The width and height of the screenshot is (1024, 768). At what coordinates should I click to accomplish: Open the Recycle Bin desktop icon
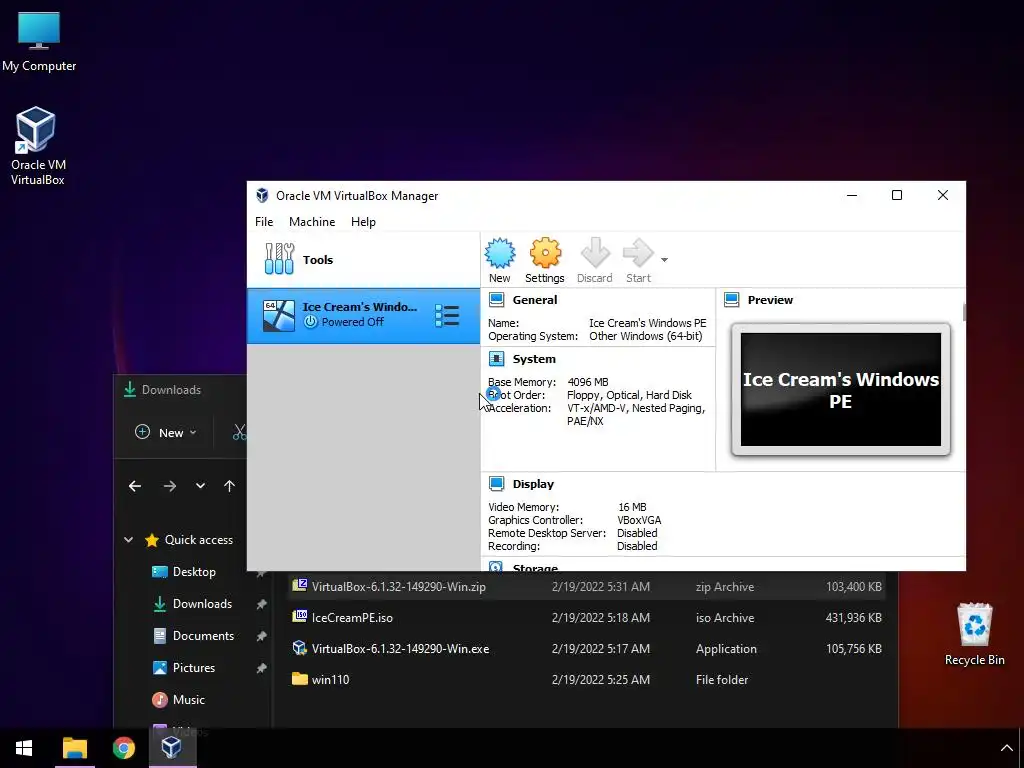click(x=974, y=634)
